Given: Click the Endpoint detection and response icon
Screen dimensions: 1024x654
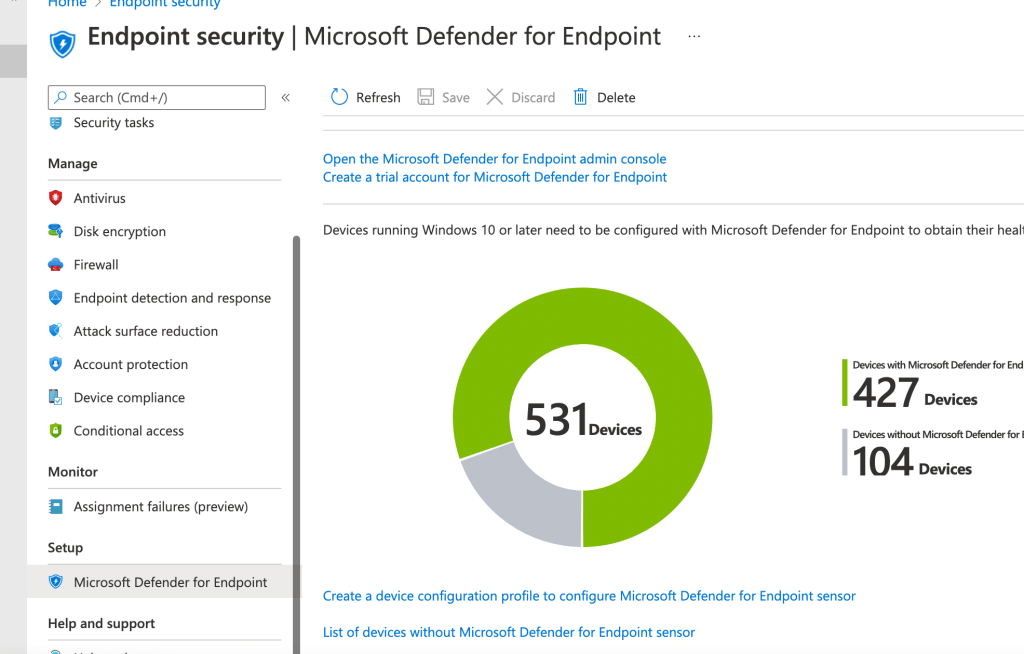Looking at the screenshot, I should 56,298.
